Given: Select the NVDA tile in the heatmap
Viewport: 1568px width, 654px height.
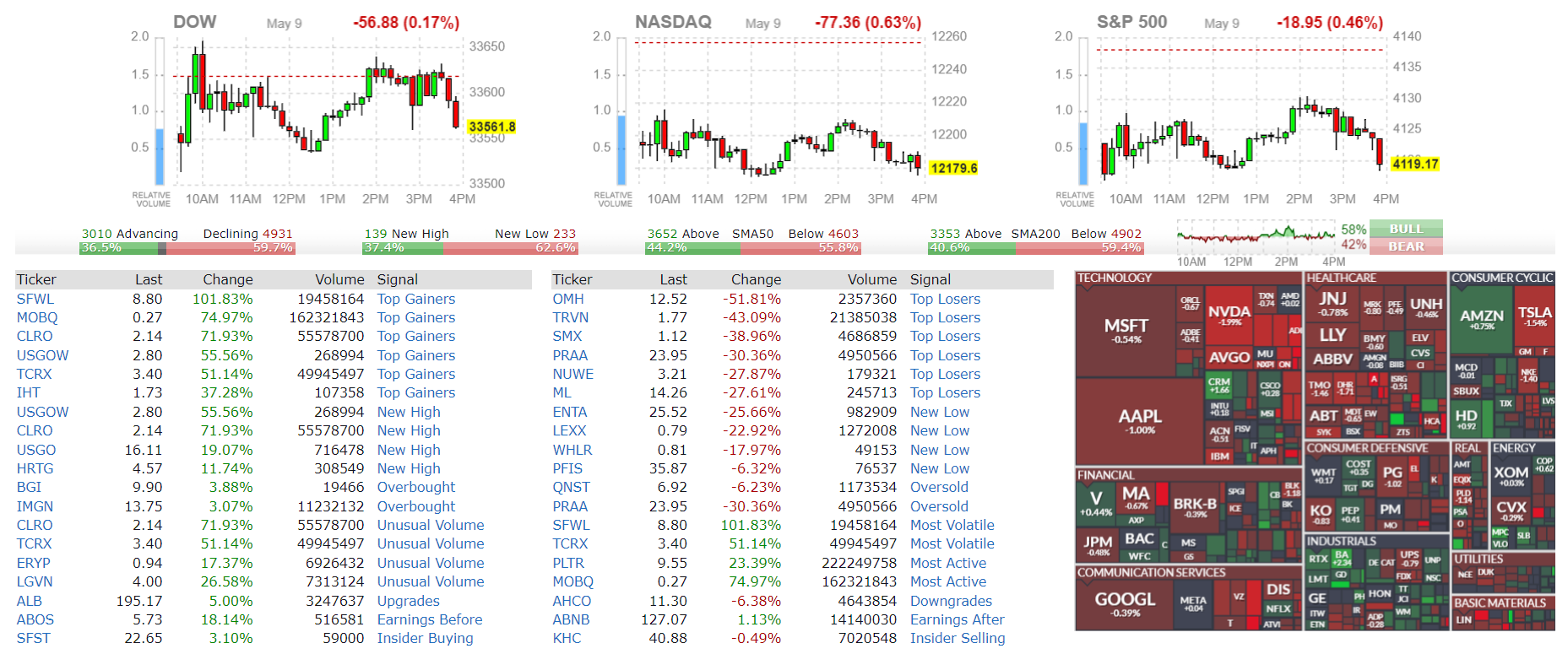Looking at the screenshot, I should [x=1229, y=315].
